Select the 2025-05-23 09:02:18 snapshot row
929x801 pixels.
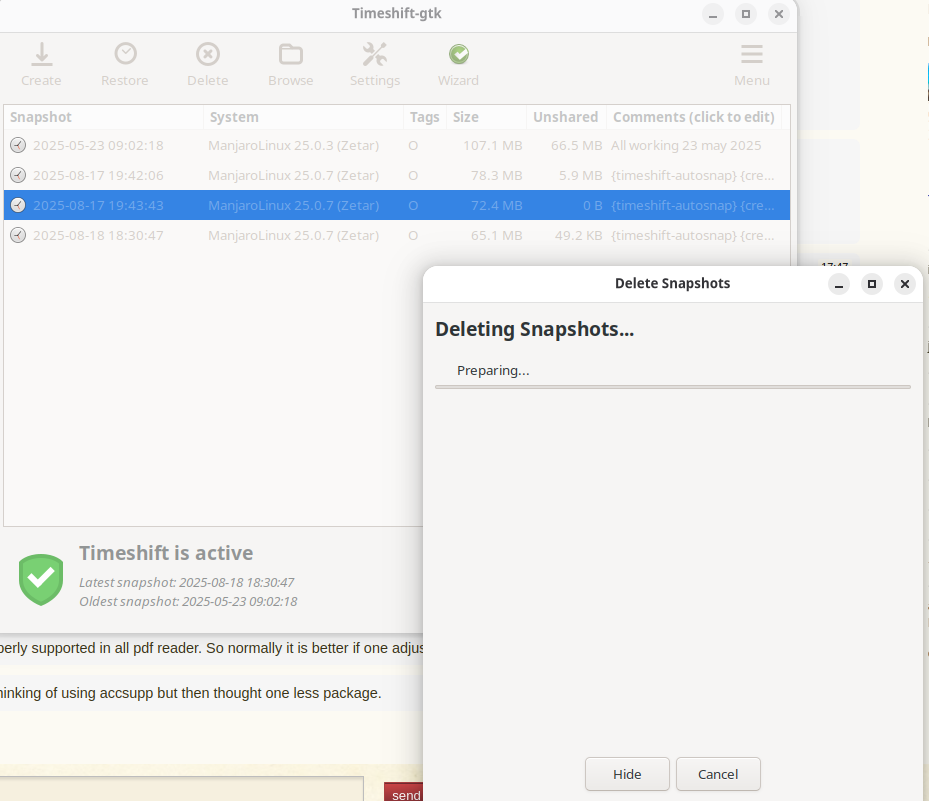coord(397,145)
